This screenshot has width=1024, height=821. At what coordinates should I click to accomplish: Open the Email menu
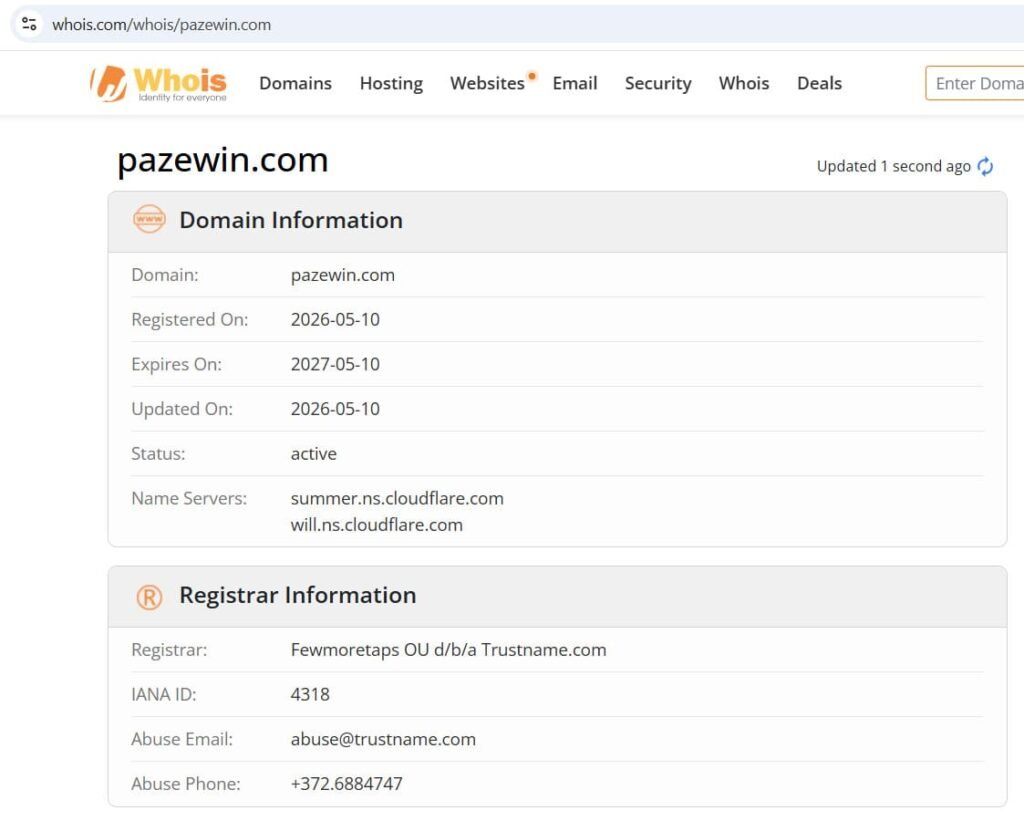point(575,84)
